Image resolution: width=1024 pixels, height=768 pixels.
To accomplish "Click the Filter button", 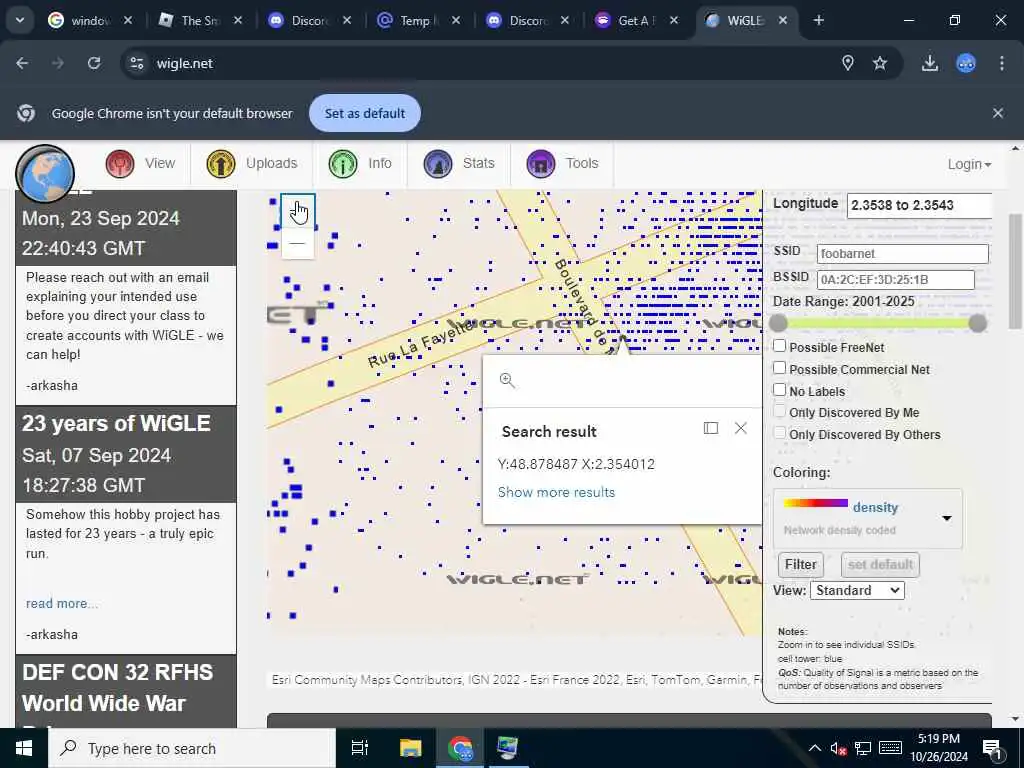I will pos(801,565).
